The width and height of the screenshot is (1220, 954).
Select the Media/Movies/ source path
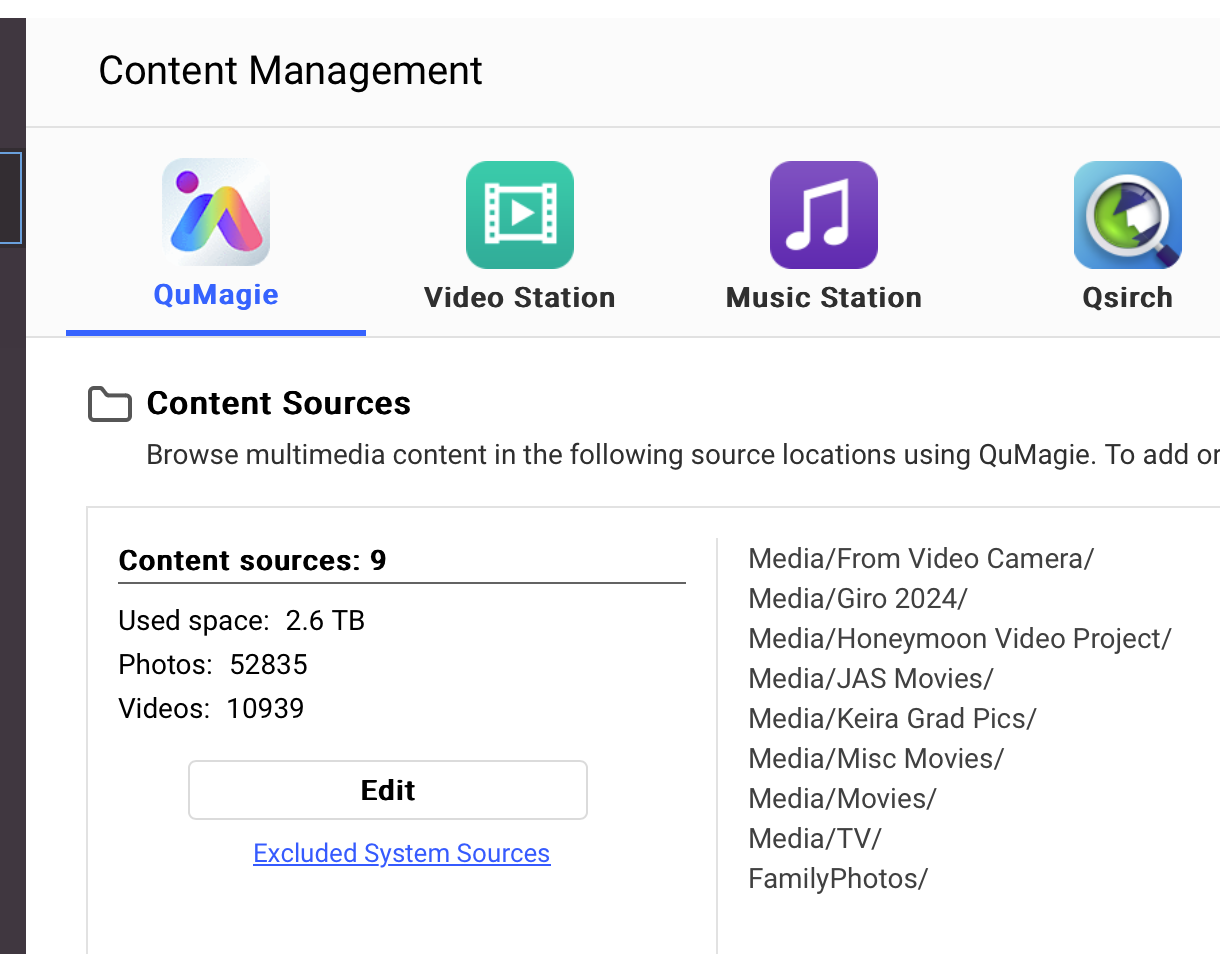(842, 798)
